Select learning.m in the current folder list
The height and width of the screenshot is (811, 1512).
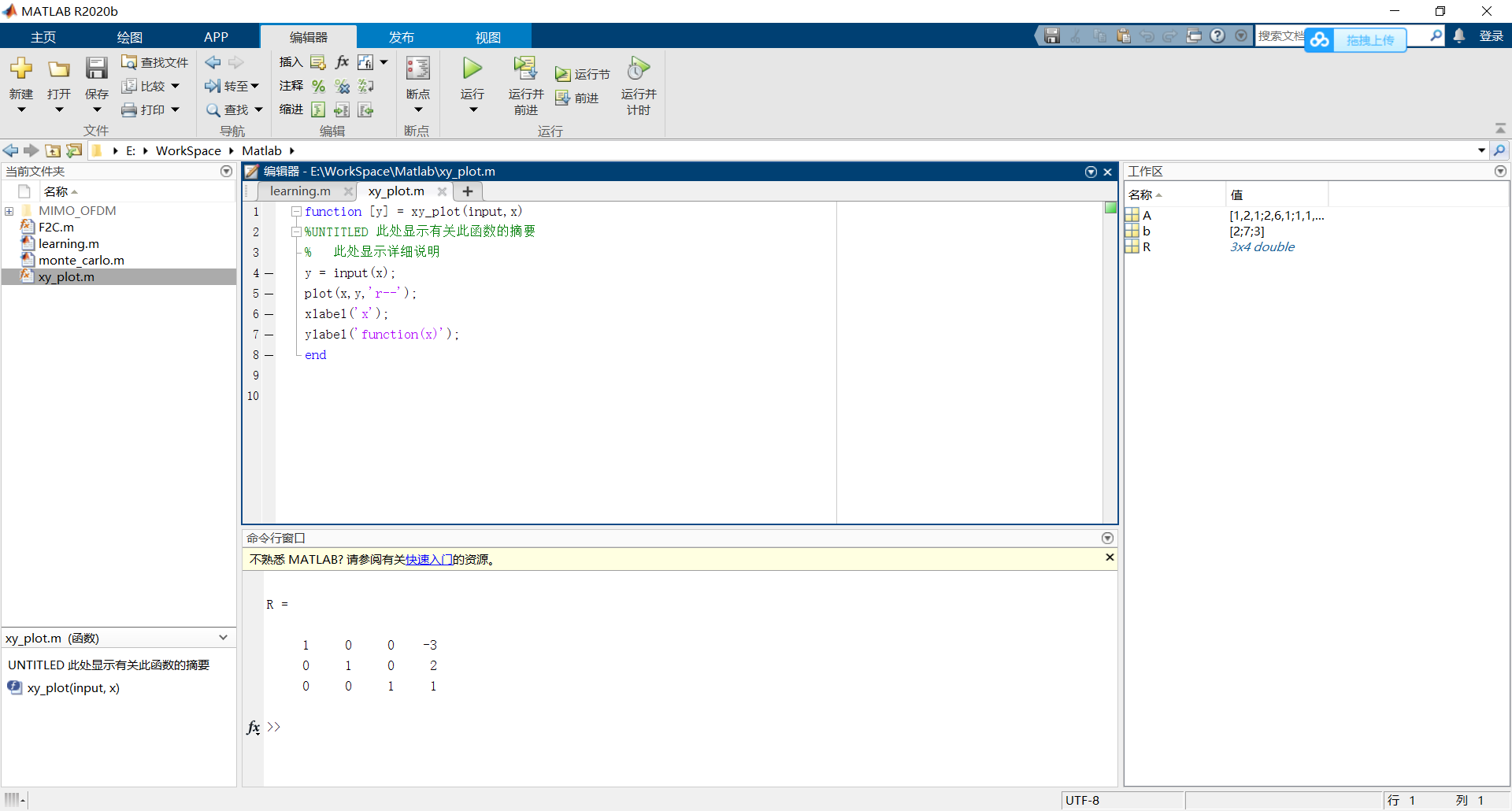69,244
